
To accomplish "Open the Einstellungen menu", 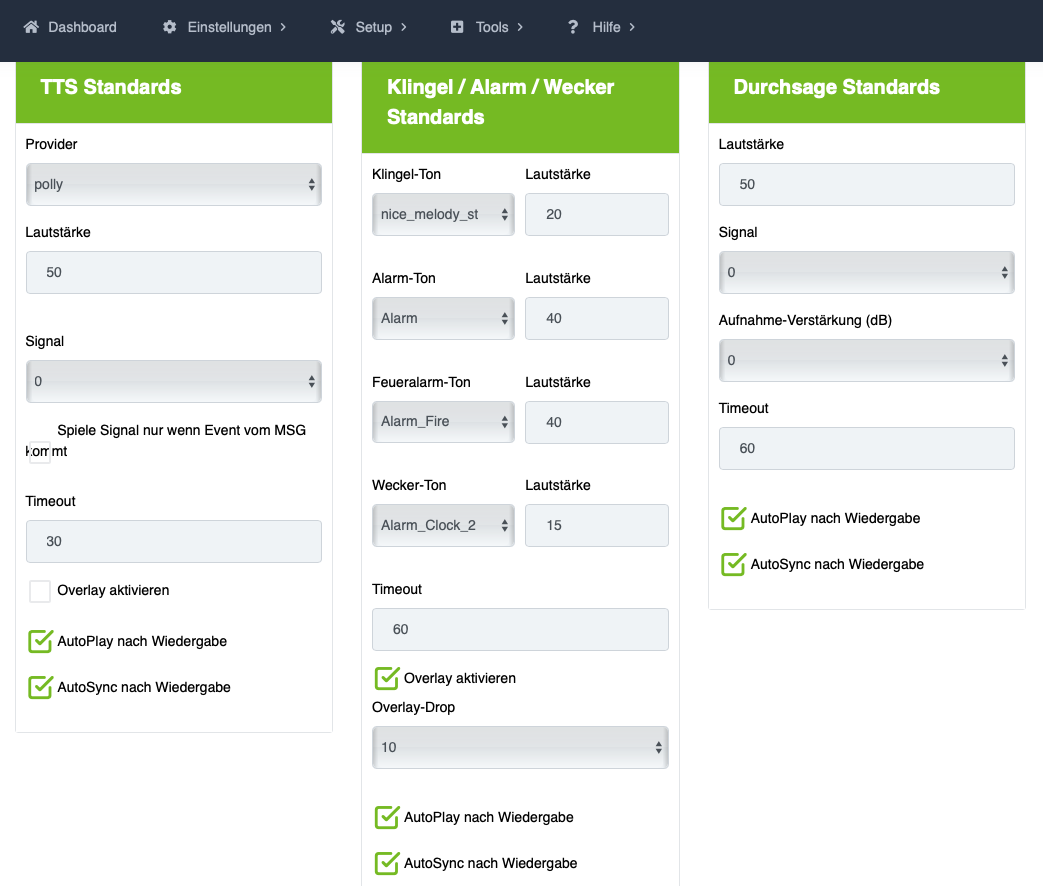I will click(229, 27).
